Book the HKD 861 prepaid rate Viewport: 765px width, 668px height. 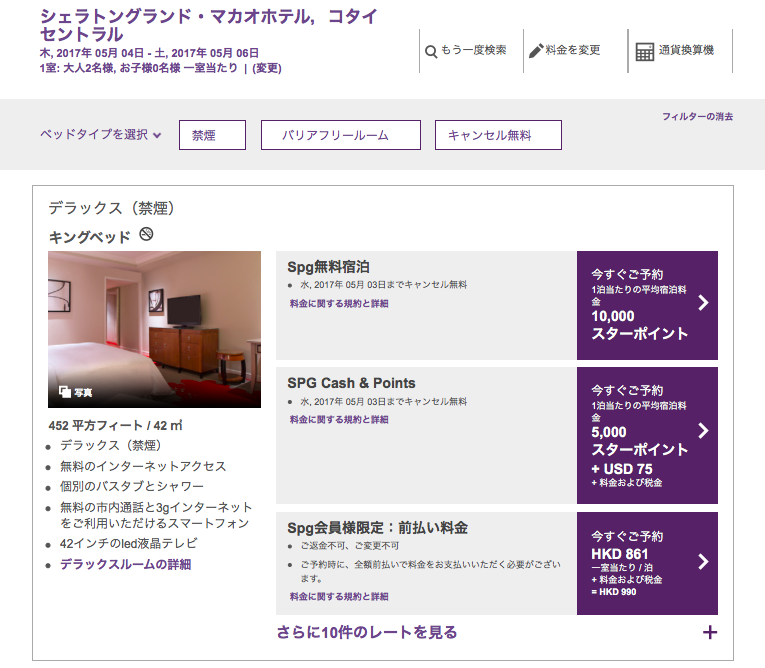[x=647, y=564]
